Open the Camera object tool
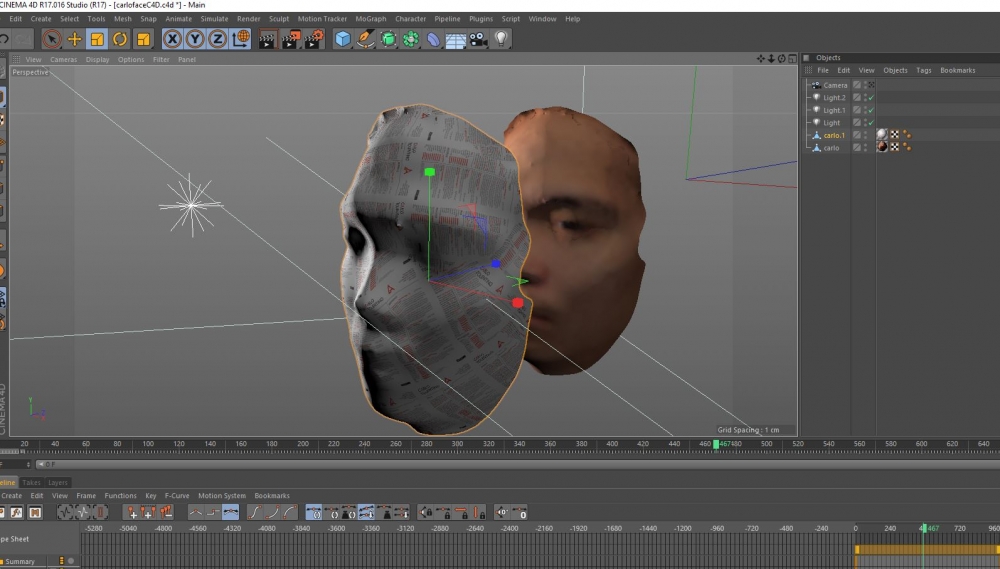1000x569 pixels. point(478,39)
